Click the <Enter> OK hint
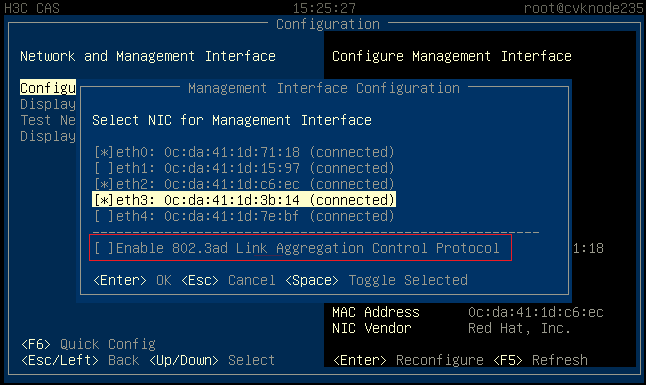646x385 pixels. click(x=132, y=280)
